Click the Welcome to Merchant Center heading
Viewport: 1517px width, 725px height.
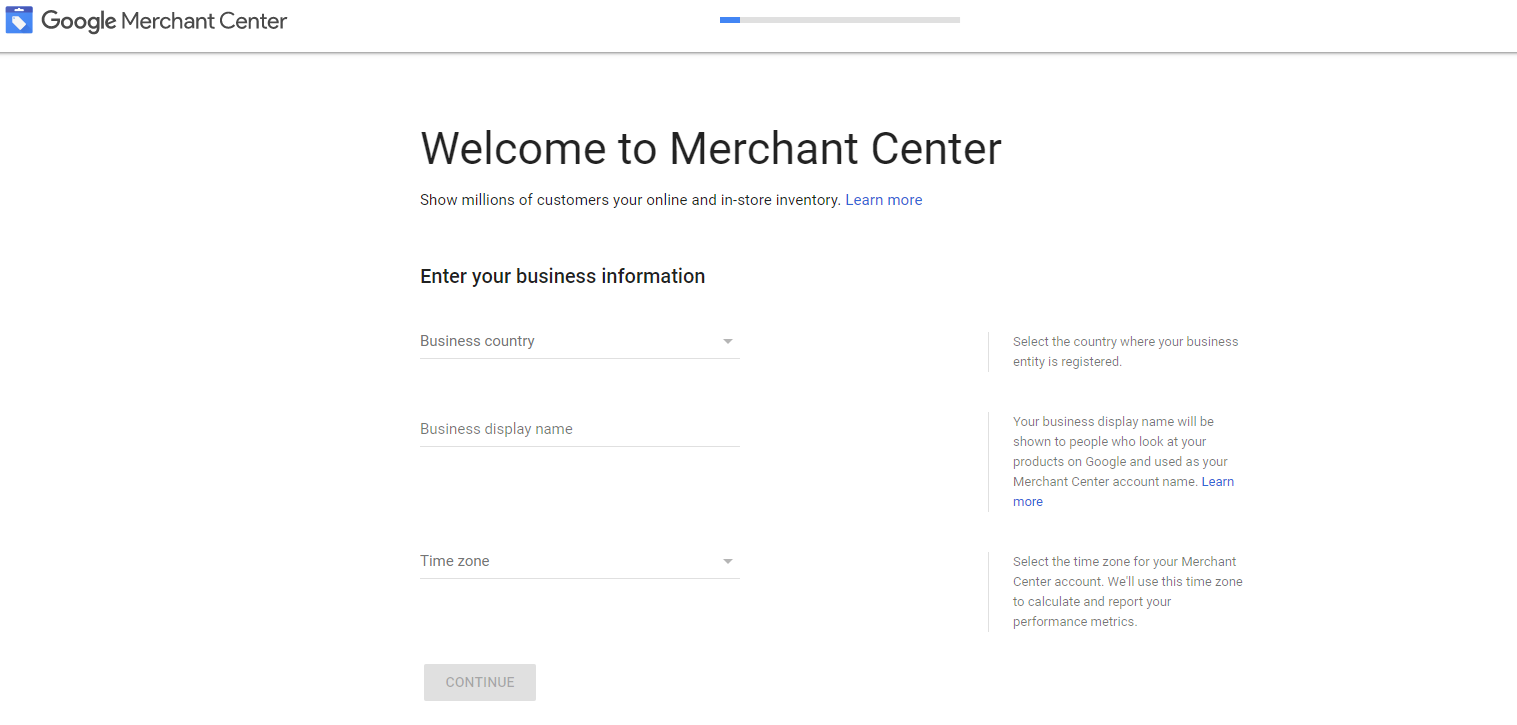click(x=711, y=148)
